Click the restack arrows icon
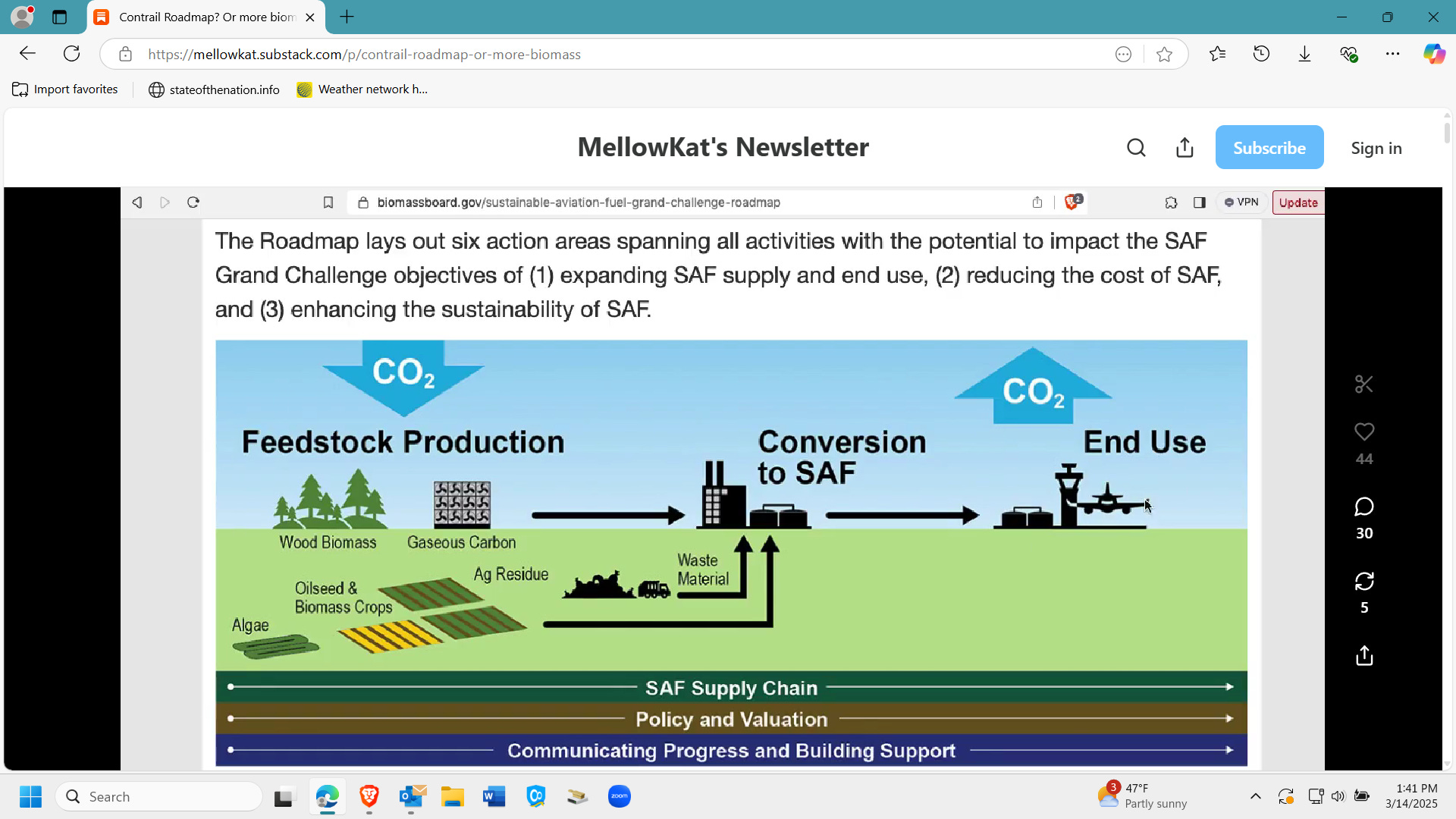The image size is (1456, 819). click(1364, 582)
